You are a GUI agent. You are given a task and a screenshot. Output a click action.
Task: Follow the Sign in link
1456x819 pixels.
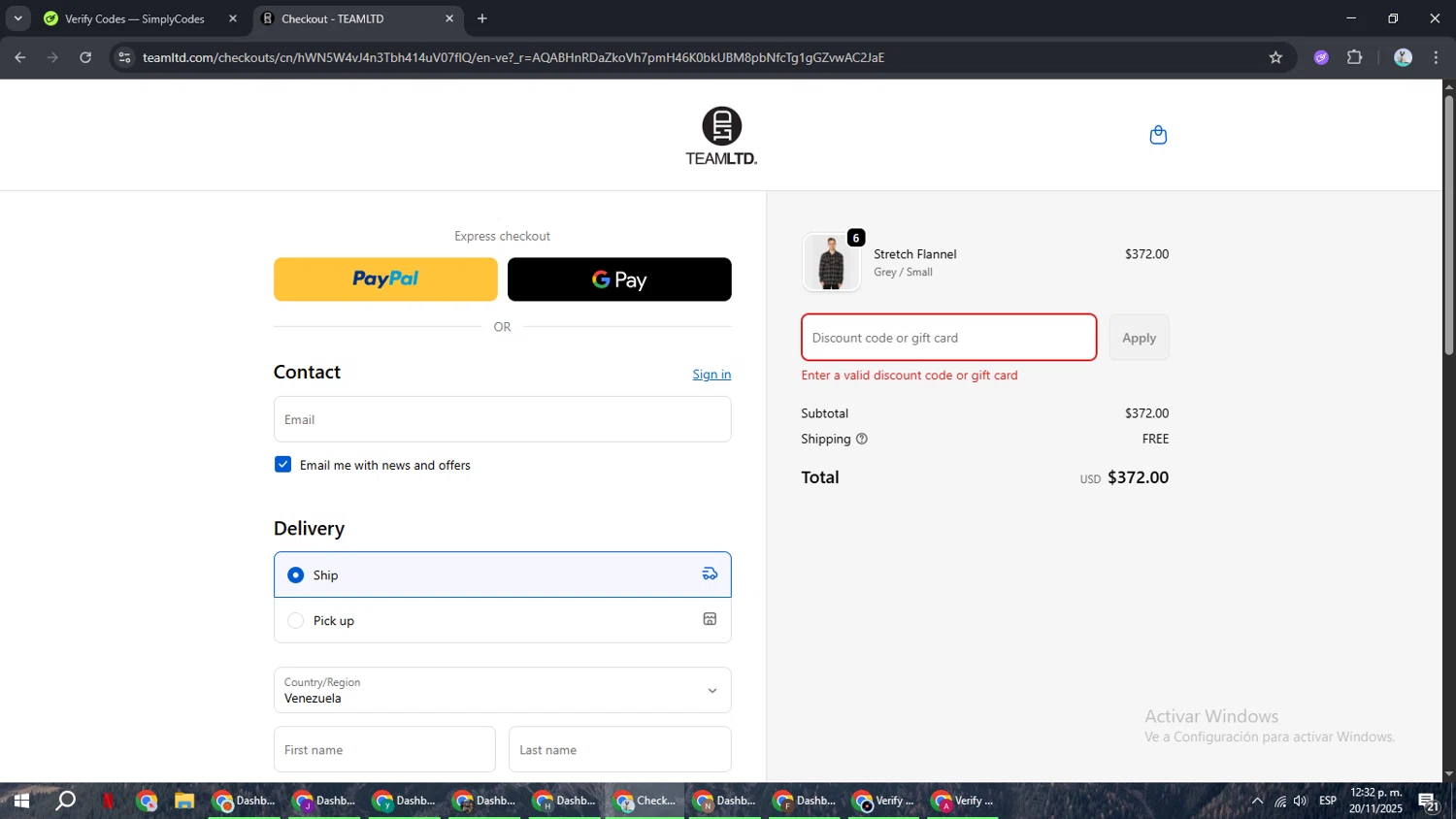[711, 375]
